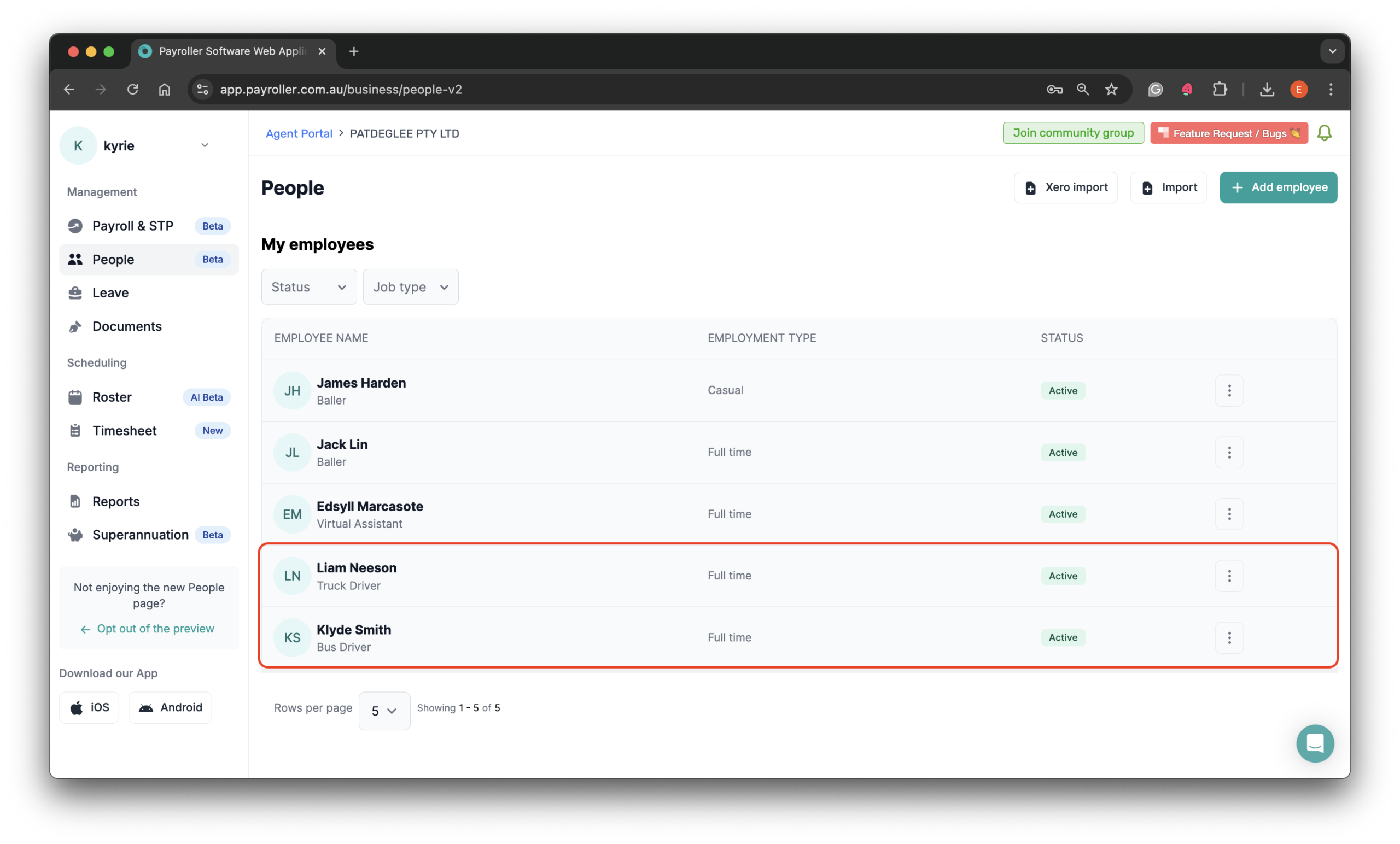1400x844 pixels.
Task: Navigate to Agent Portal breadcrumb
Action: tap(299, 133)
